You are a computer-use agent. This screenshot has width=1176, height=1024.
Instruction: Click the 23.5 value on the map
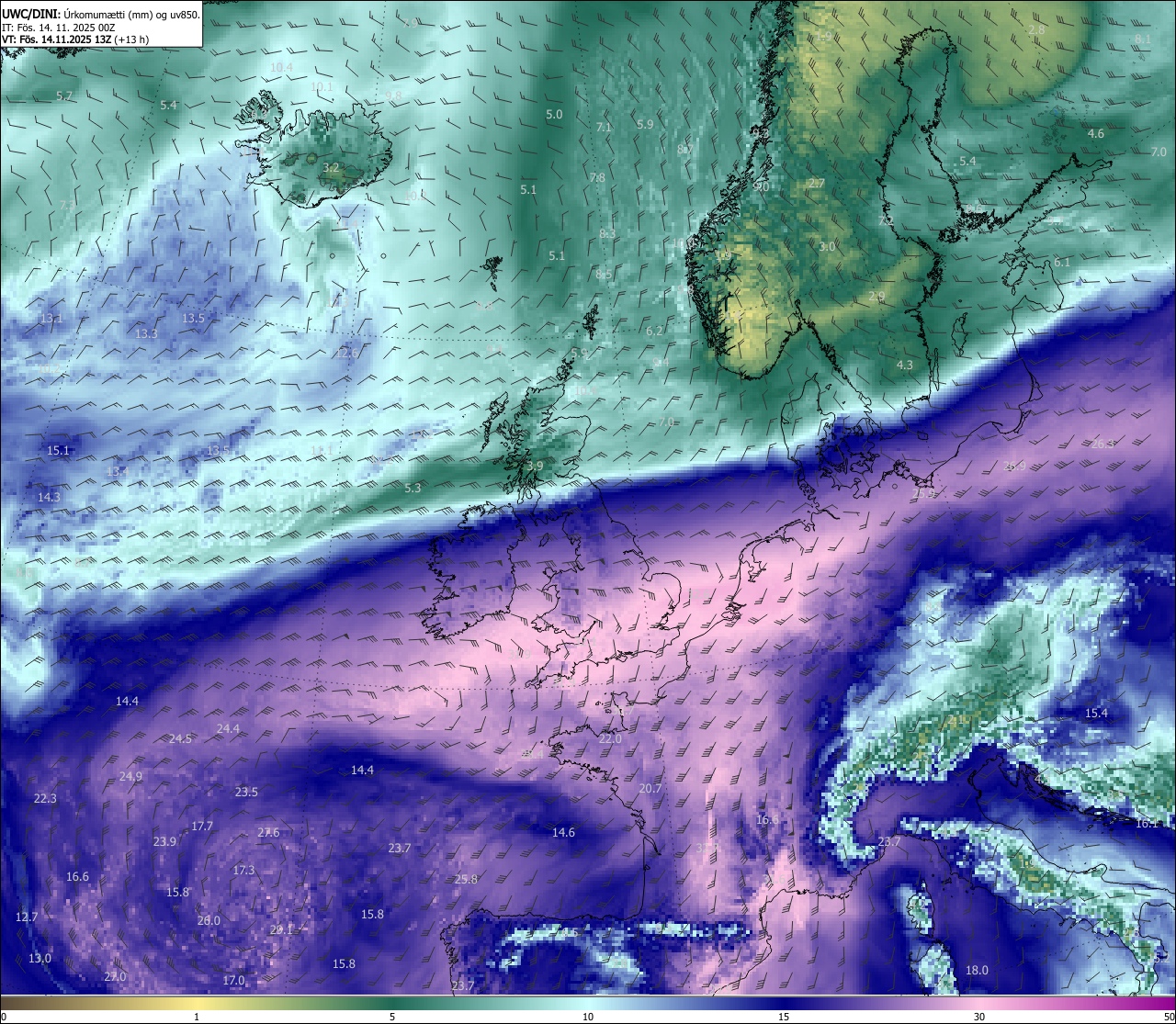[x=246, y=793]
